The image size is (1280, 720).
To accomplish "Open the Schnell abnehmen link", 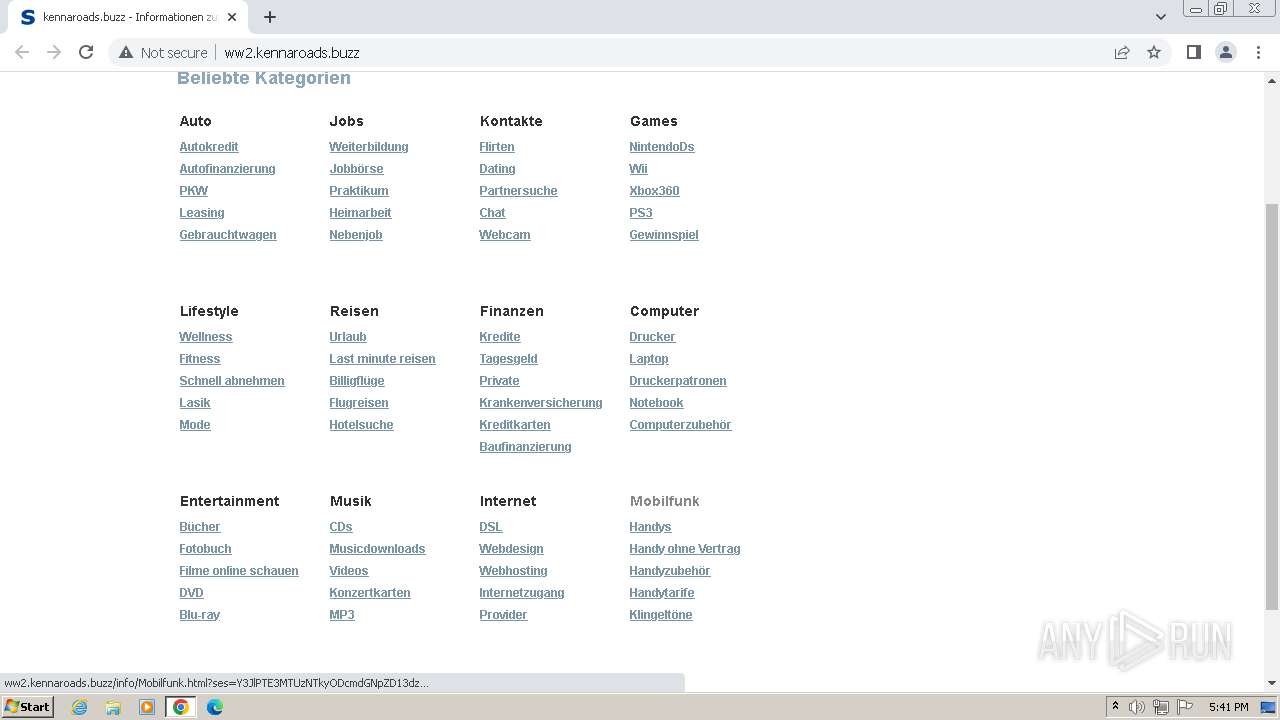I will tap(232, 381).
